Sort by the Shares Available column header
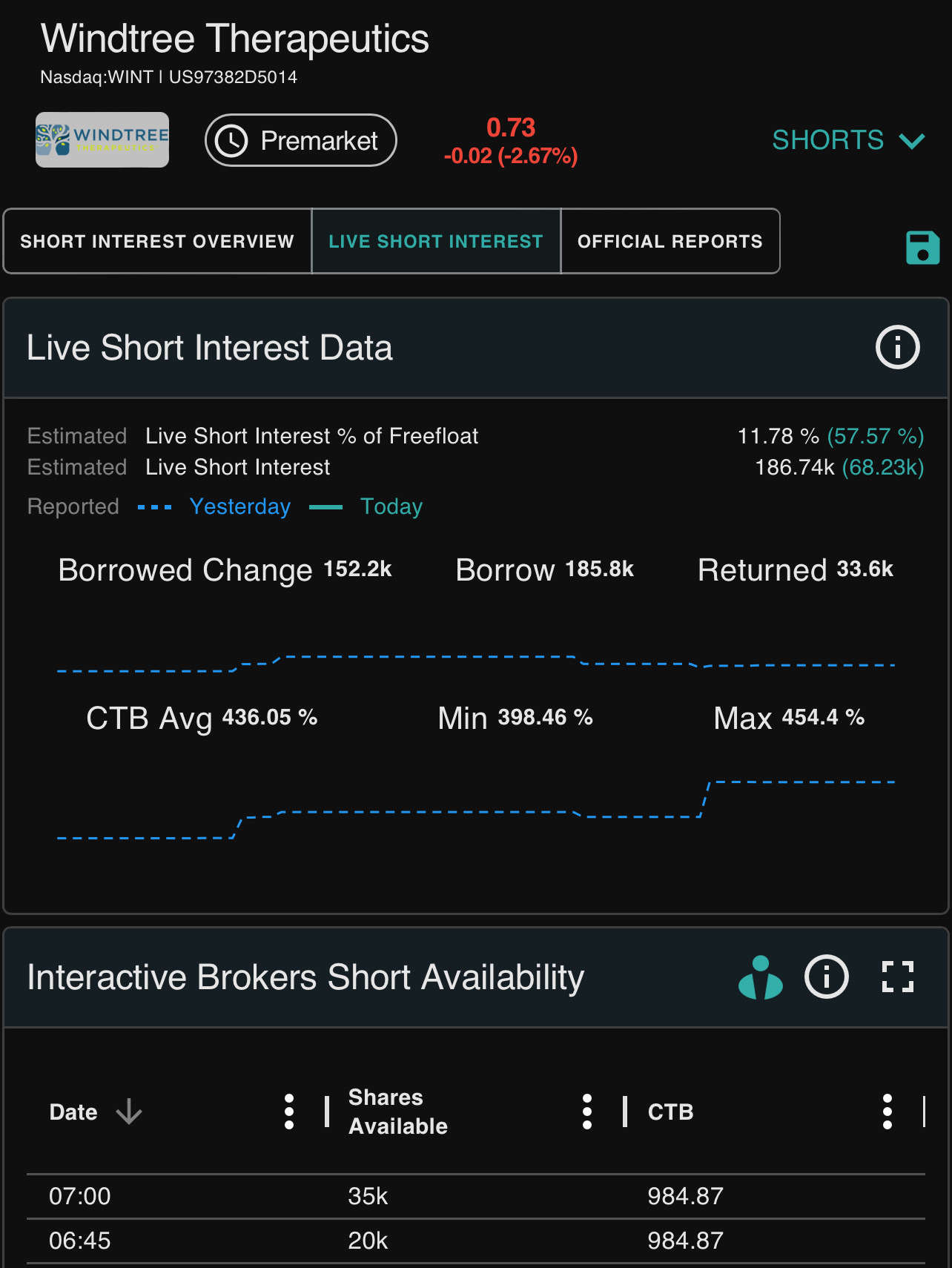 (397, 1112)
